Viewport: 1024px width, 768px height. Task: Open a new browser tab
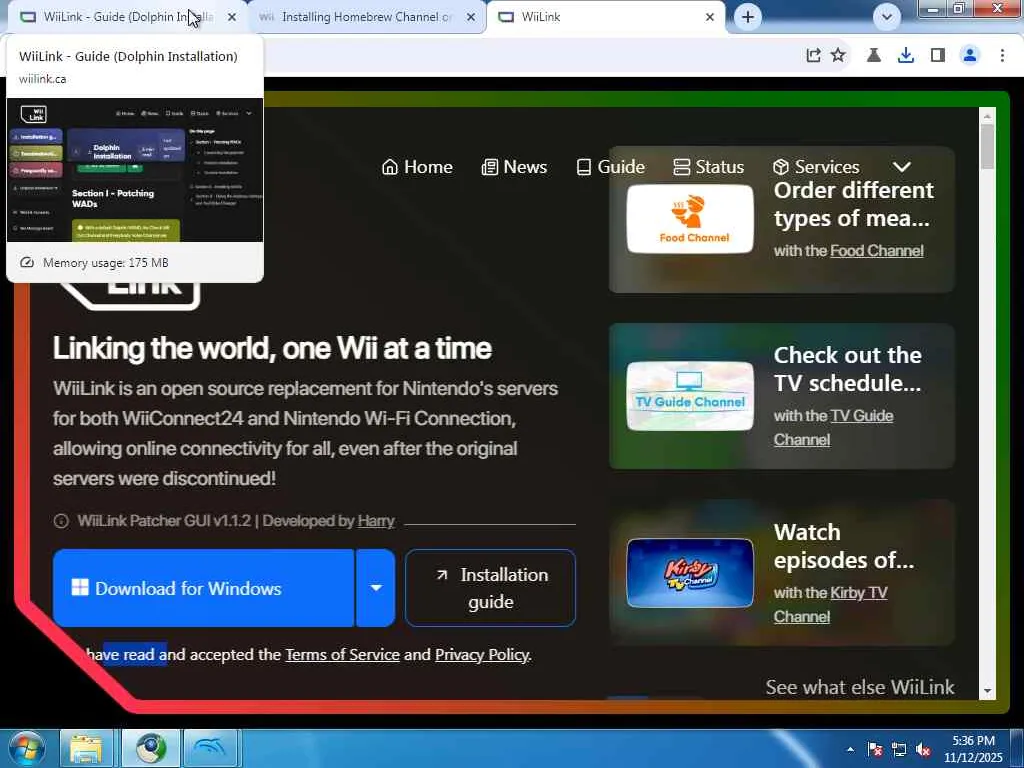point(748,17)
